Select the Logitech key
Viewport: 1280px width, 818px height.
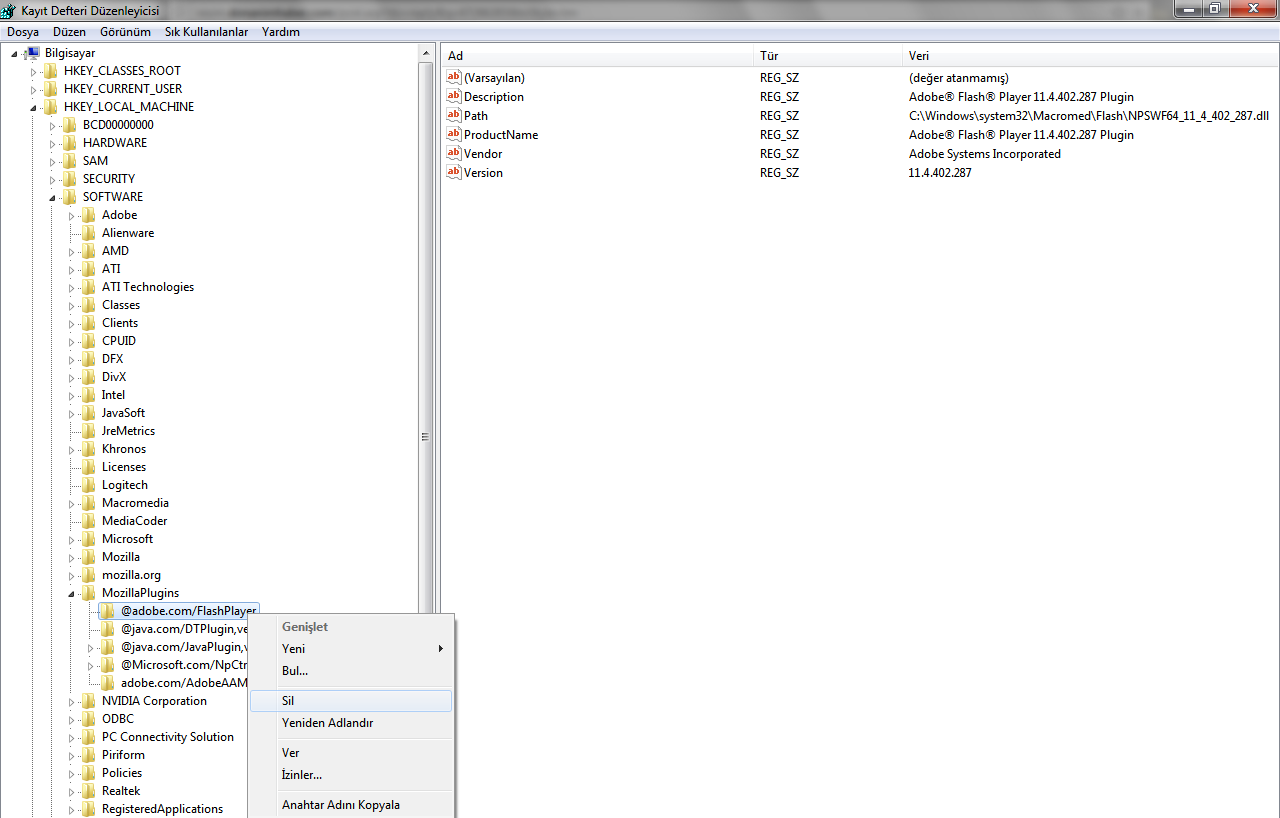(124, 485)
